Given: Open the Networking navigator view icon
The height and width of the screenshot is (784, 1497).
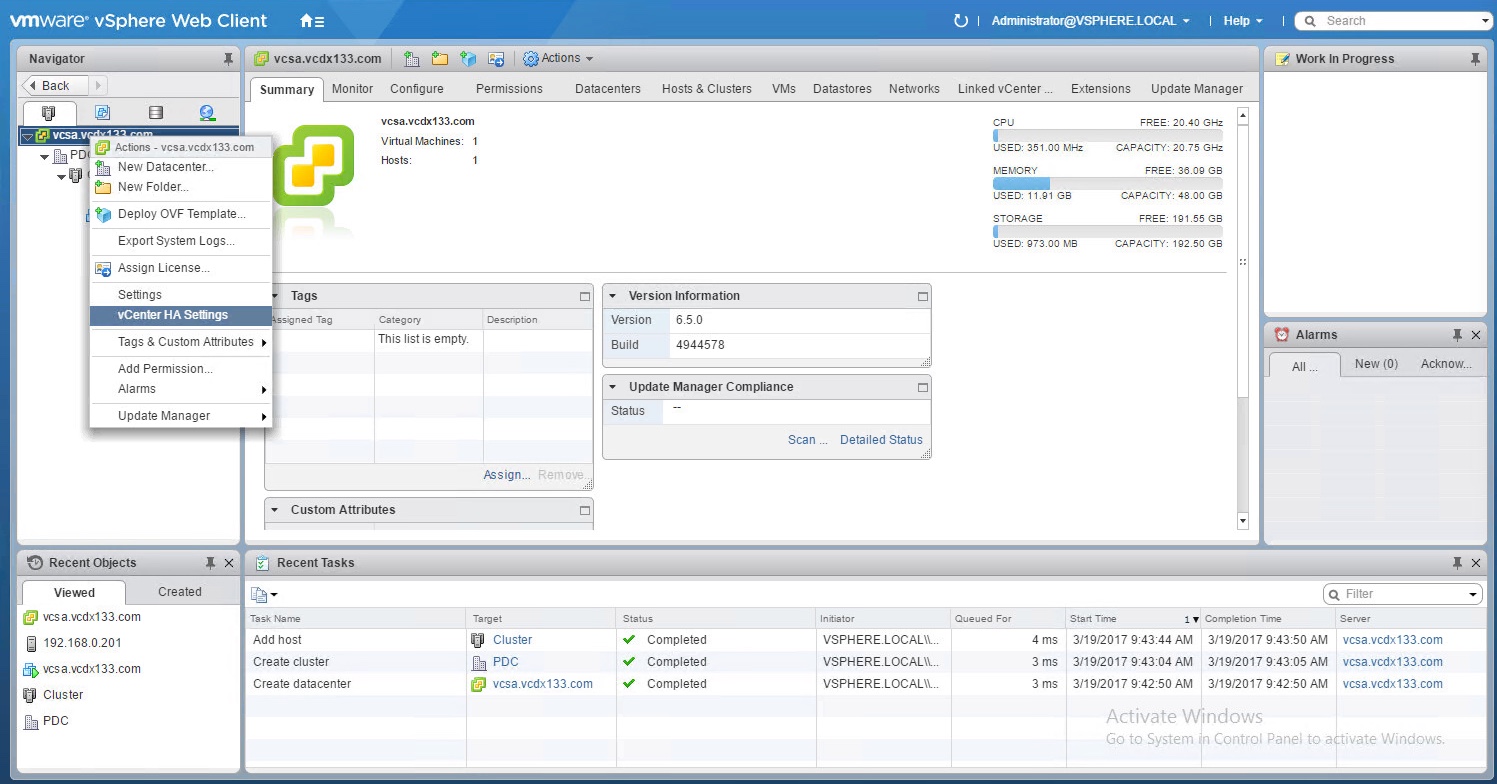Looking at the screenshot, I should 207,113.
